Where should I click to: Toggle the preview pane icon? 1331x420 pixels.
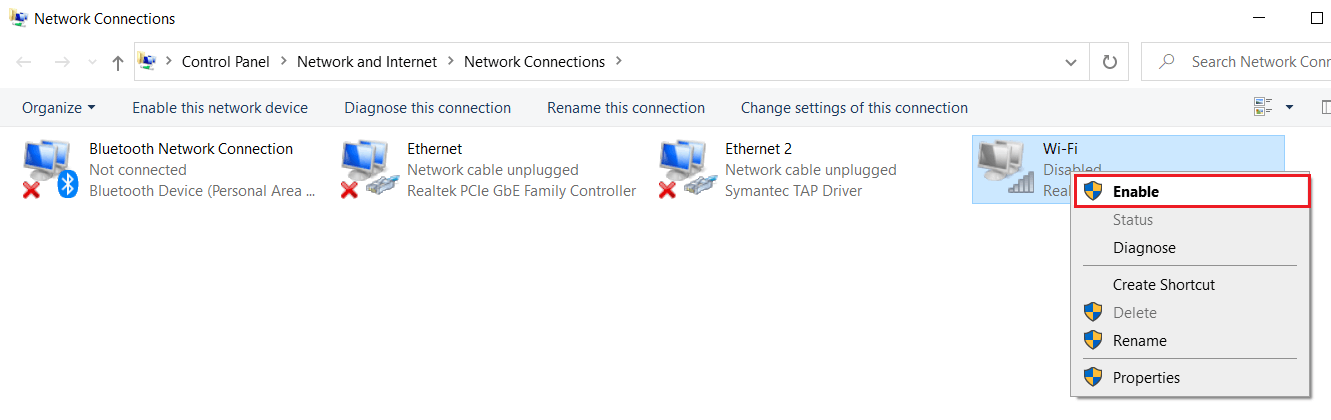coord(1326,107)
